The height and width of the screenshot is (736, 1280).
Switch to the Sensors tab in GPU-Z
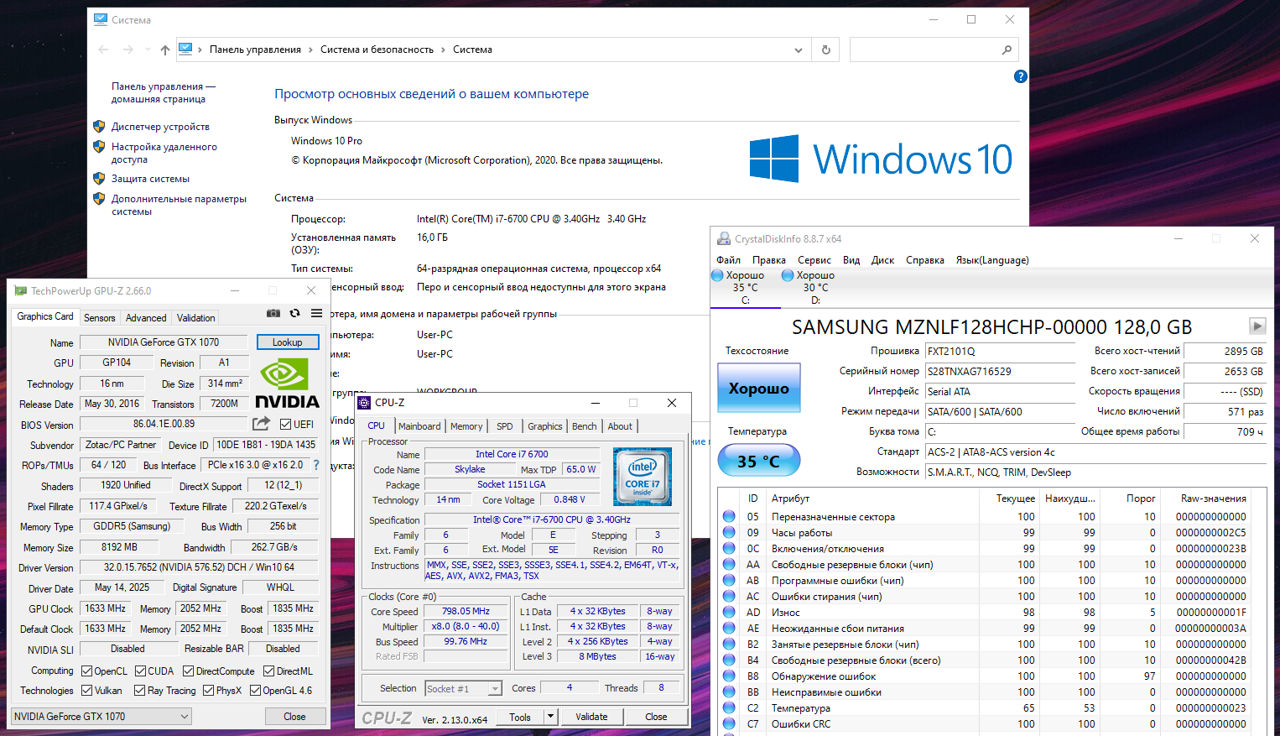click(99, 317)
